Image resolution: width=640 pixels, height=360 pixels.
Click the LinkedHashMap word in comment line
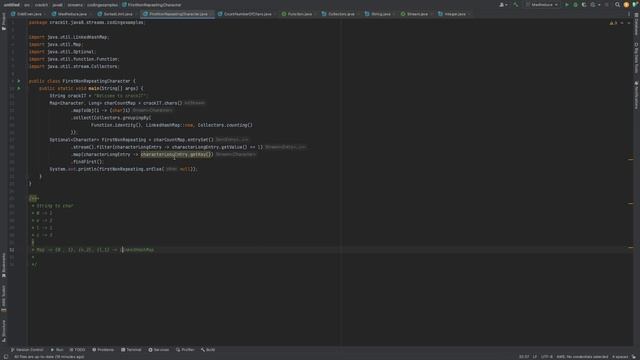pyautogui.click(x=138, y=250)
